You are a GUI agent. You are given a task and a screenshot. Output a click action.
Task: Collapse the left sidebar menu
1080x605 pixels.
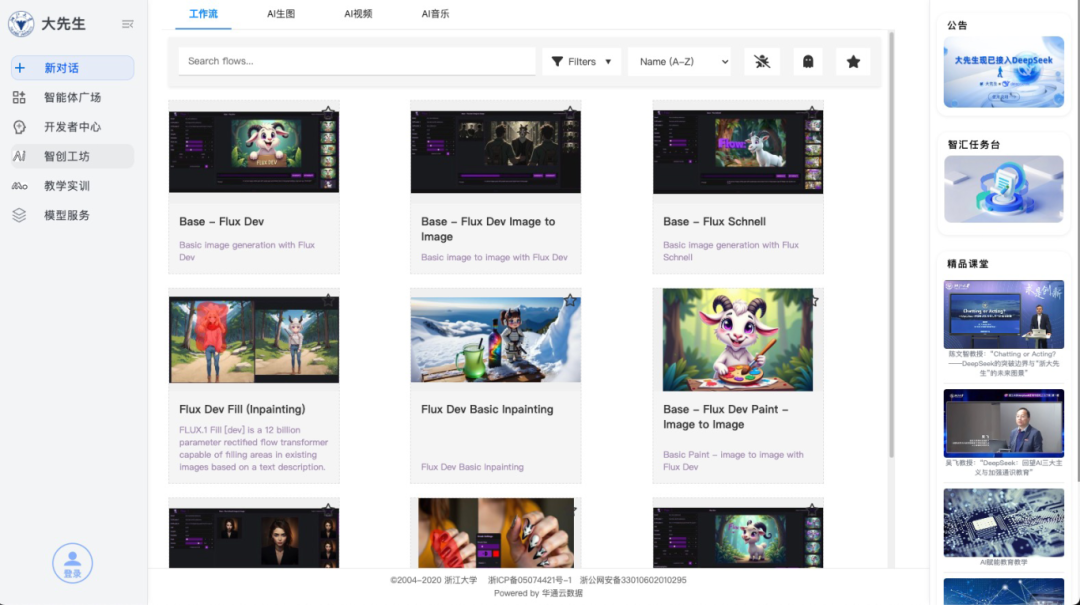pos(127,24)
